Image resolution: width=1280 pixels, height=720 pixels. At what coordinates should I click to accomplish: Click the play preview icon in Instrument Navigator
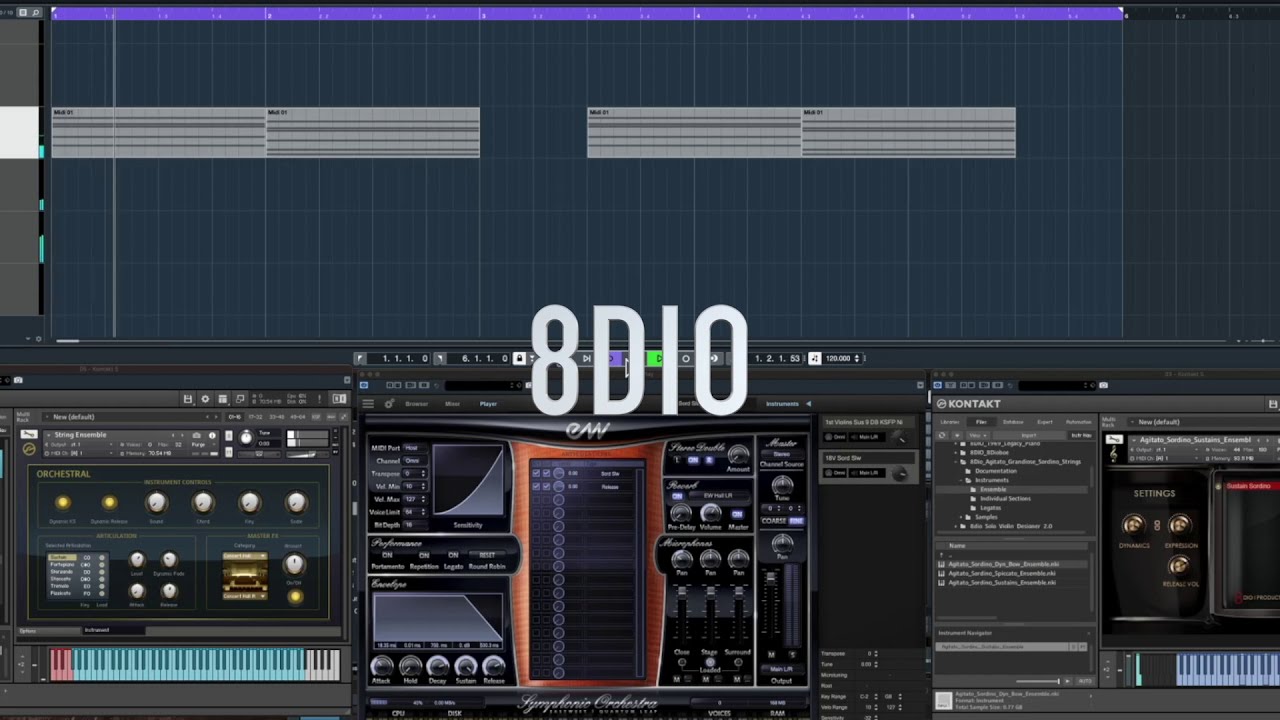(x=1068, y=681)
